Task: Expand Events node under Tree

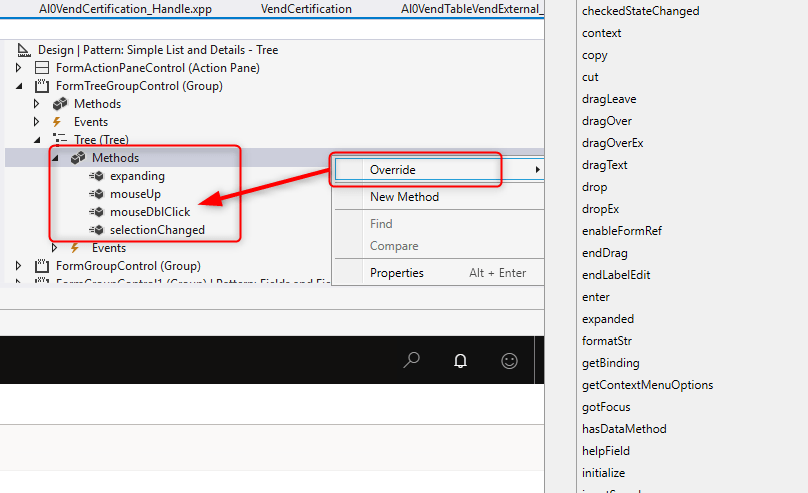Action: point(55,248)
